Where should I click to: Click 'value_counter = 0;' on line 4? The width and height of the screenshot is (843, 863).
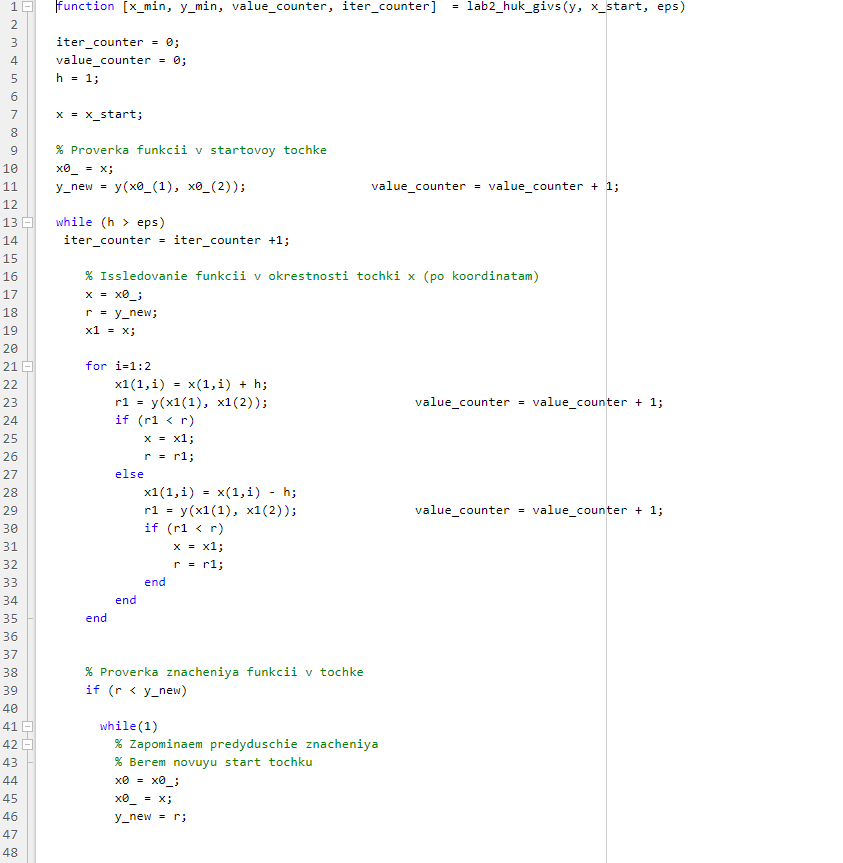coord(121,61)
